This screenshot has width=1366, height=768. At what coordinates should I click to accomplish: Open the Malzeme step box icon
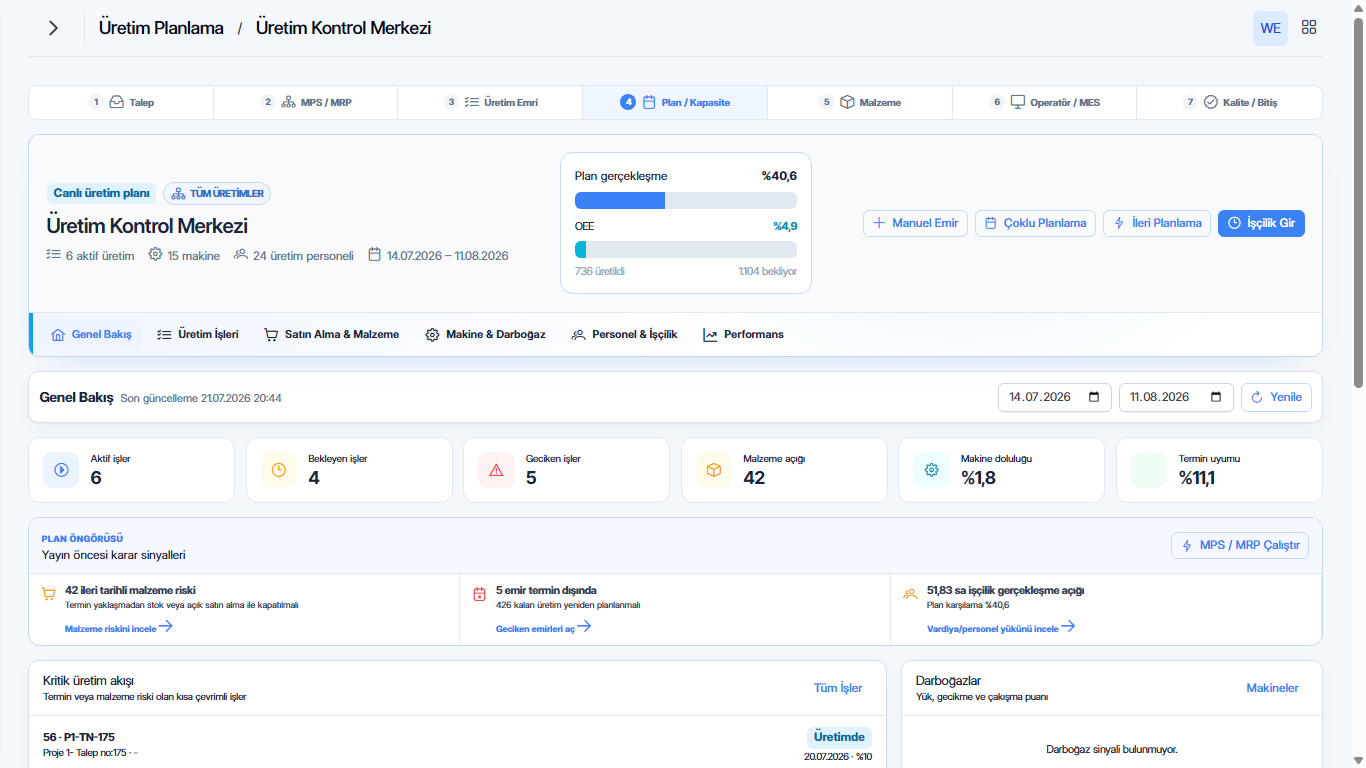tap(847, 102)
